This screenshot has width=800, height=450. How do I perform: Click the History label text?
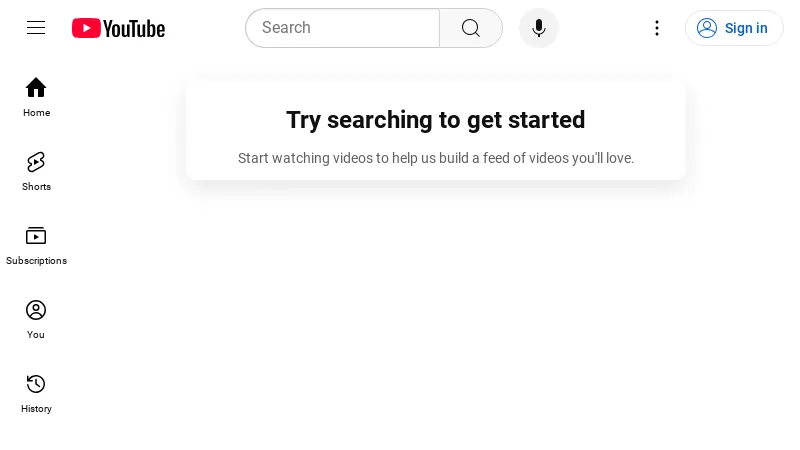tap(36, 409)
